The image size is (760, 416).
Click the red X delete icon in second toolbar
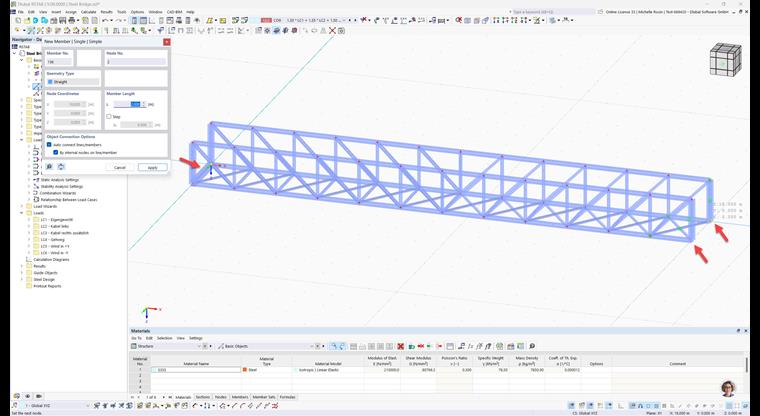point(332,31)
